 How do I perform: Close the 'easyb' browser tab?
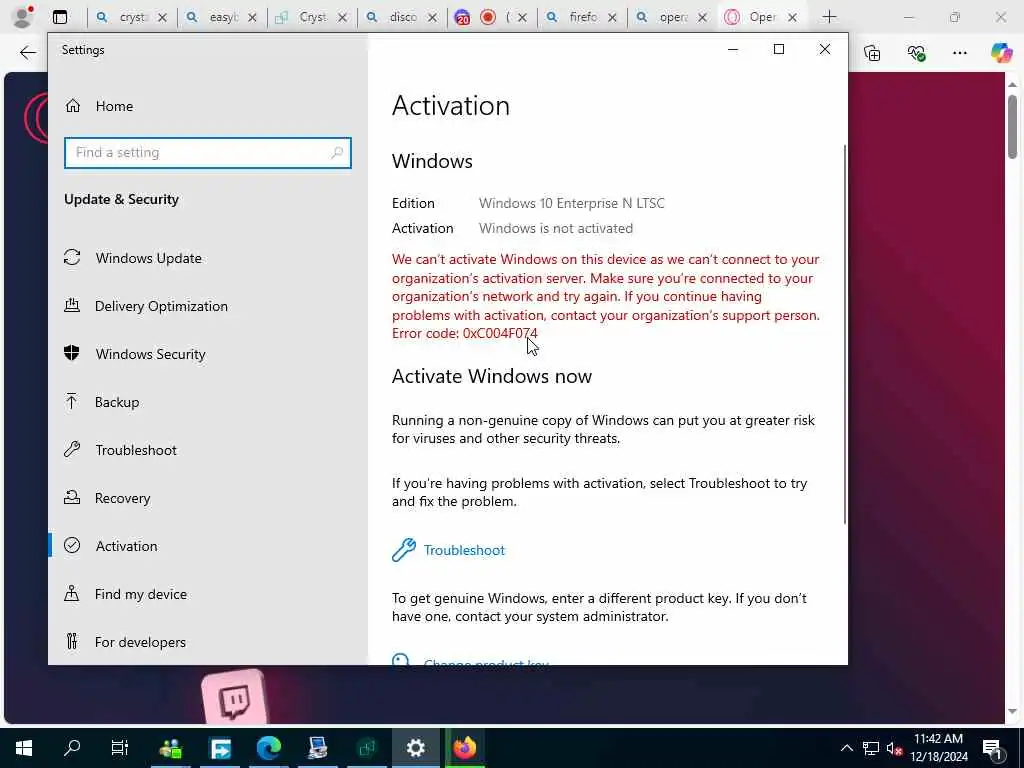pos(252,18)
